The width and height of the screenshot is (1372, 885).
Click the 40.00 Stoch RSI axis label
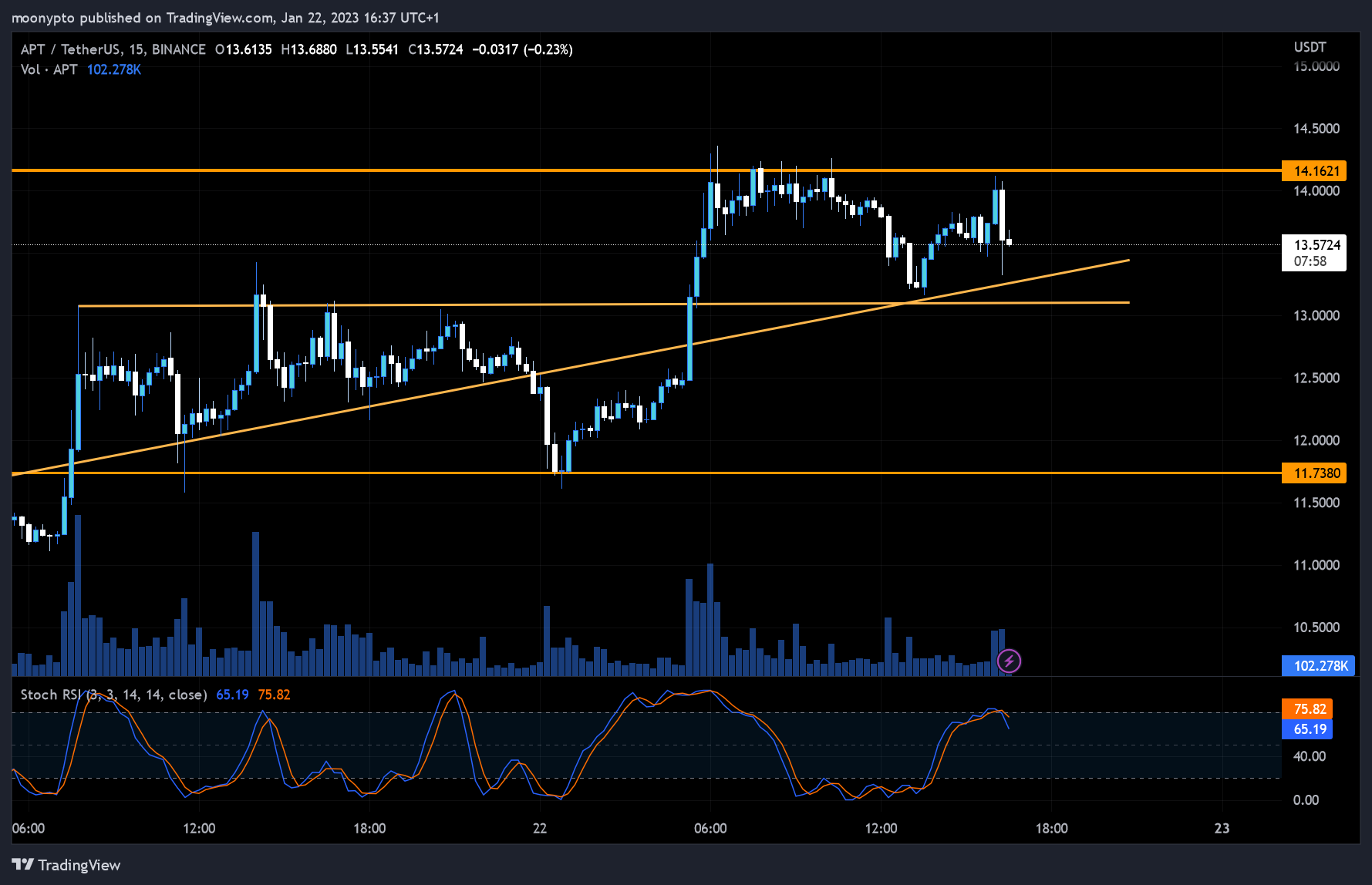(1309, 756)
